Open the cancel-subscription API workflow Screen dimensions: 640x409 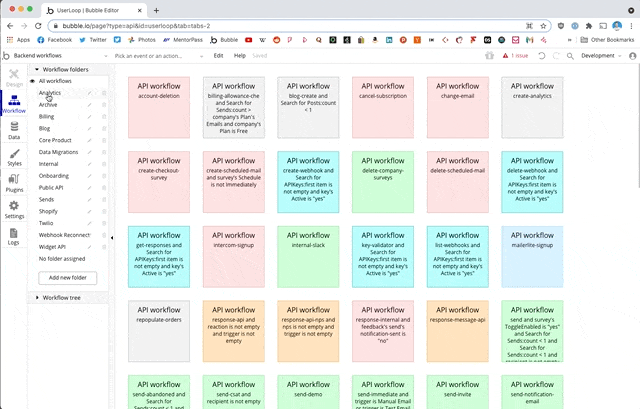pyautogui.click(x=383, y=107)
